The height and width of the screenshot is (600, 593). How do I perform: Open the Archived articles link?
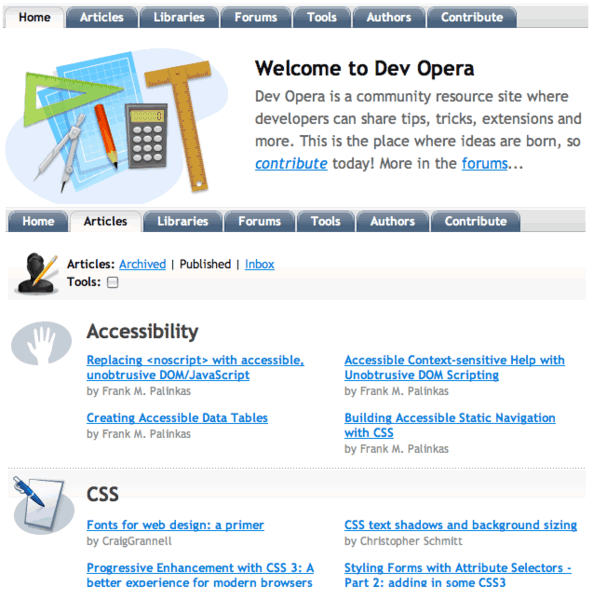coord(142,264)
